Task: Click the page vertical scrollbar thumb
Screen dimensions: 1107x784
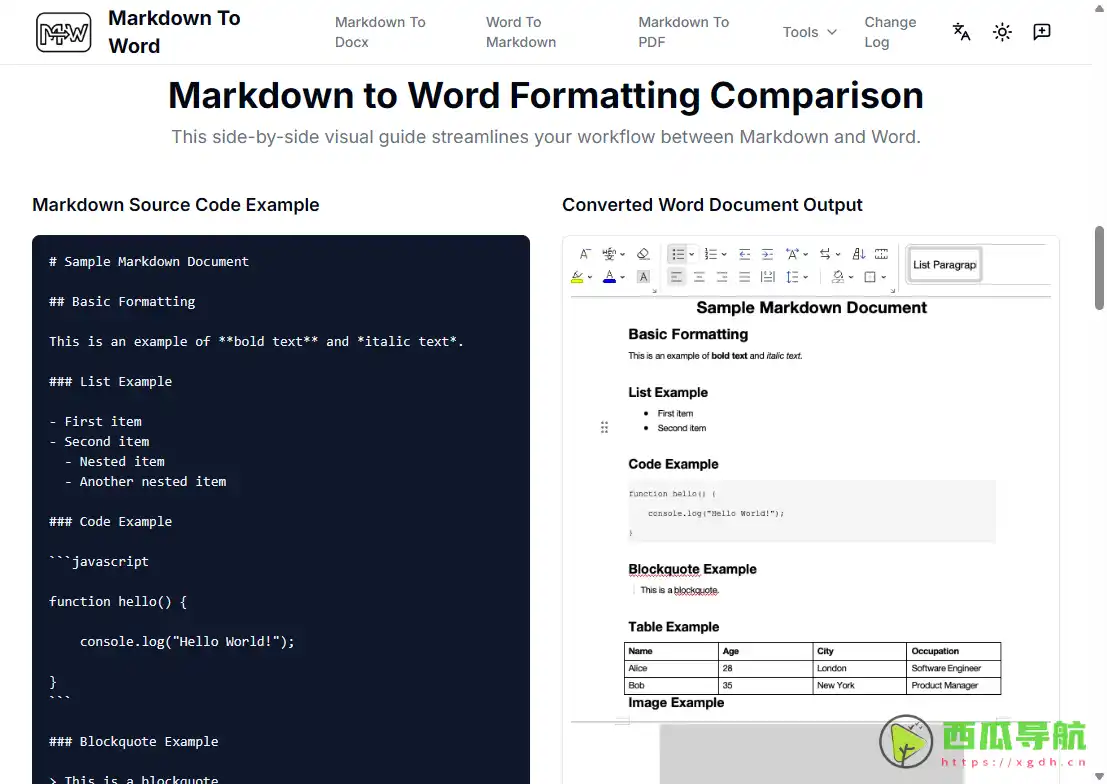Action: 1099,268
